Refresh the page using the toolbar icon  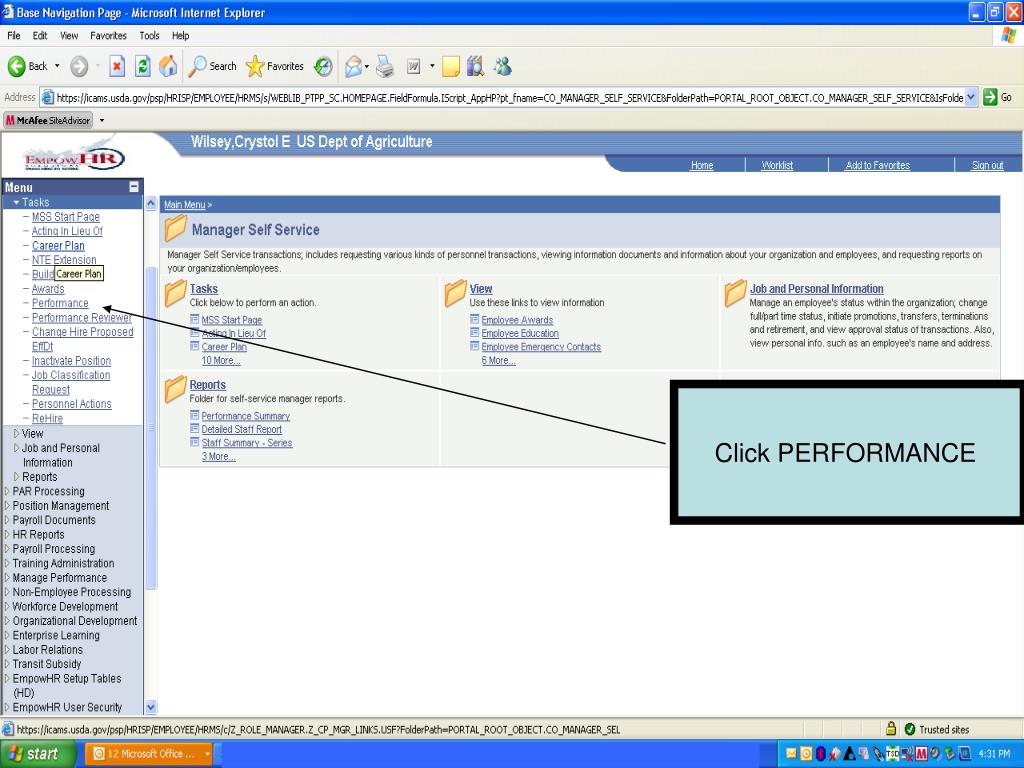point(142,66)
